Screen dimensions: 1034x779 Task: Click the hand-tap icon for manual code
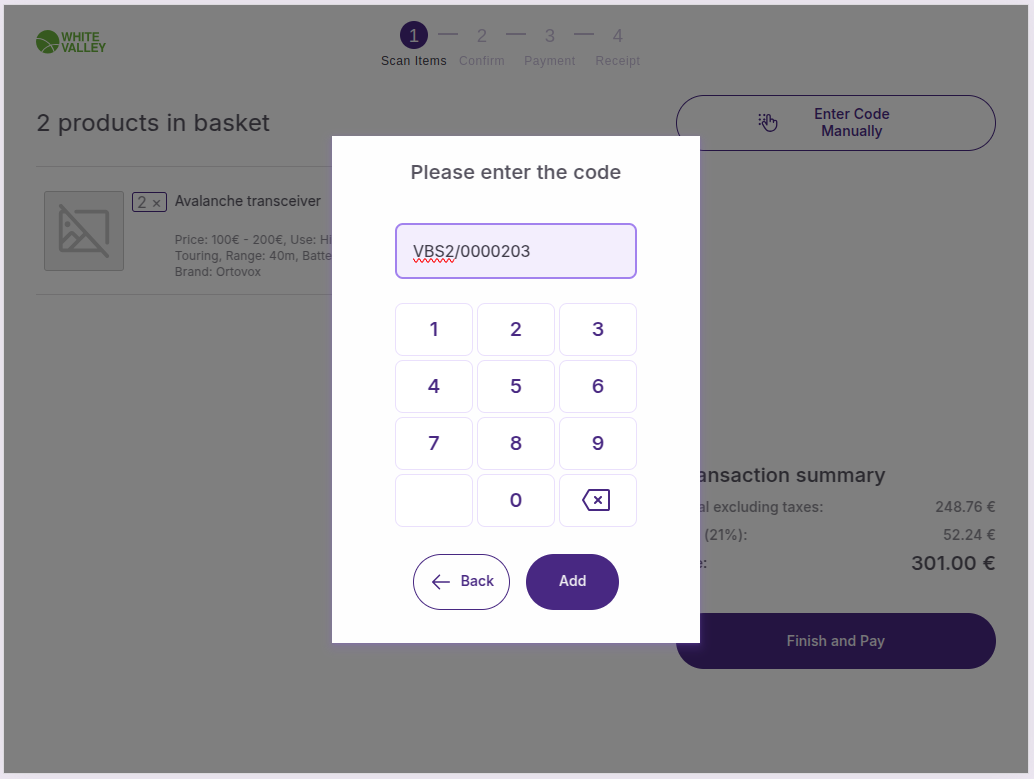tap(767, 122)
